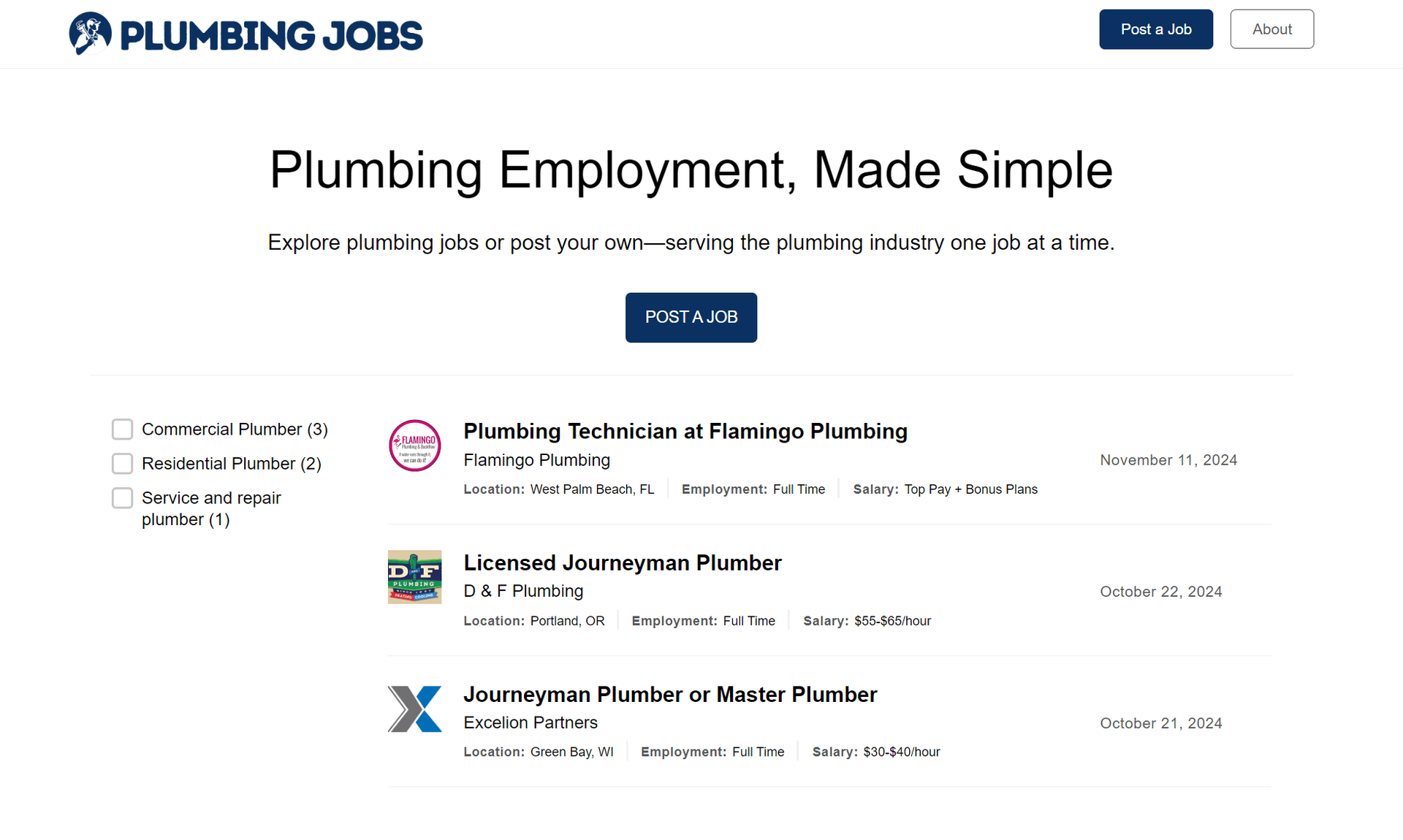
Task: Click the Commercial Plumber (3) filter label
Action: pos(235,429)
